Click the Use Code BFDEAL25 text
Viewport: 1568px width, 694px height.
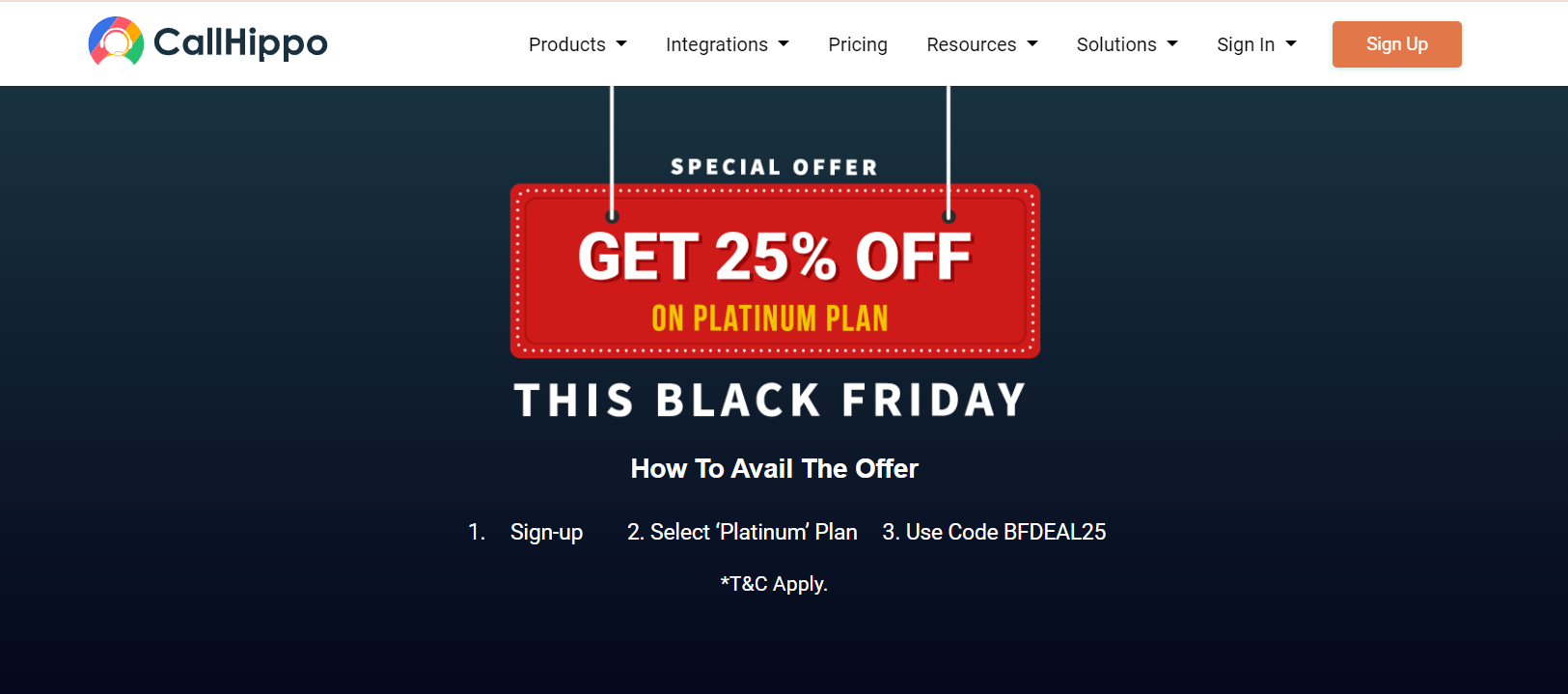pos(994,532)
